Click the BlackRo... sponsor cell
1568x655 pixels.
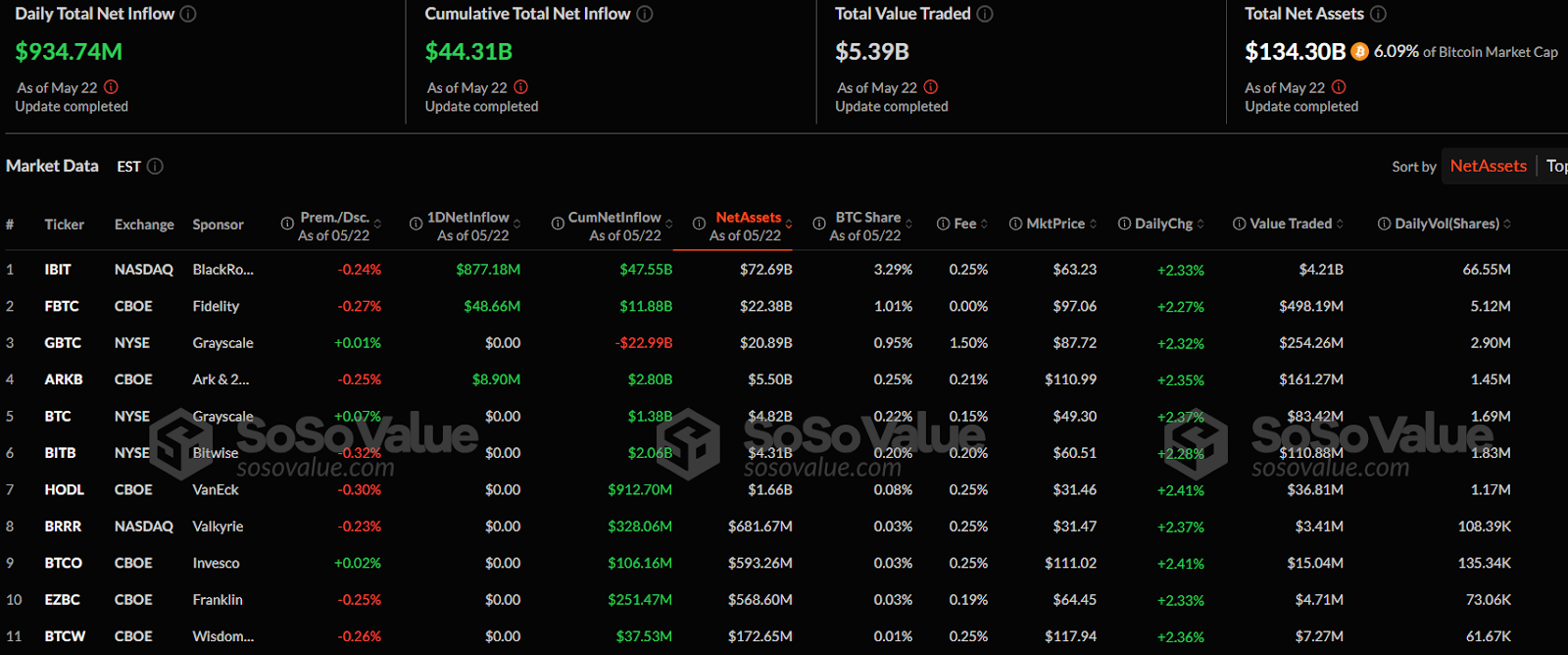(222, 269)
